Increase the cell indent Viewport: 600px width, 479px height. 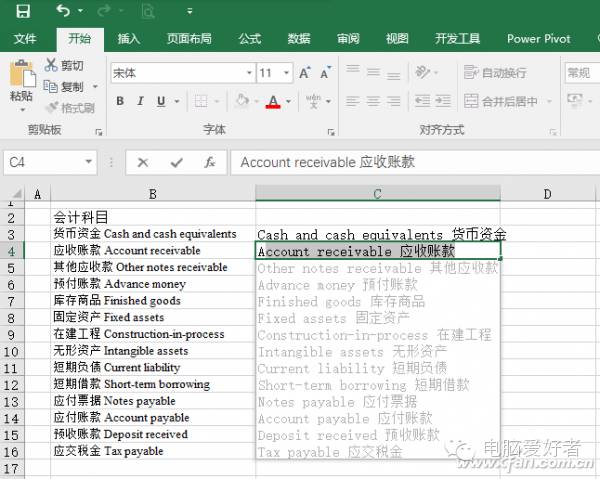click(x=443, y=101)
